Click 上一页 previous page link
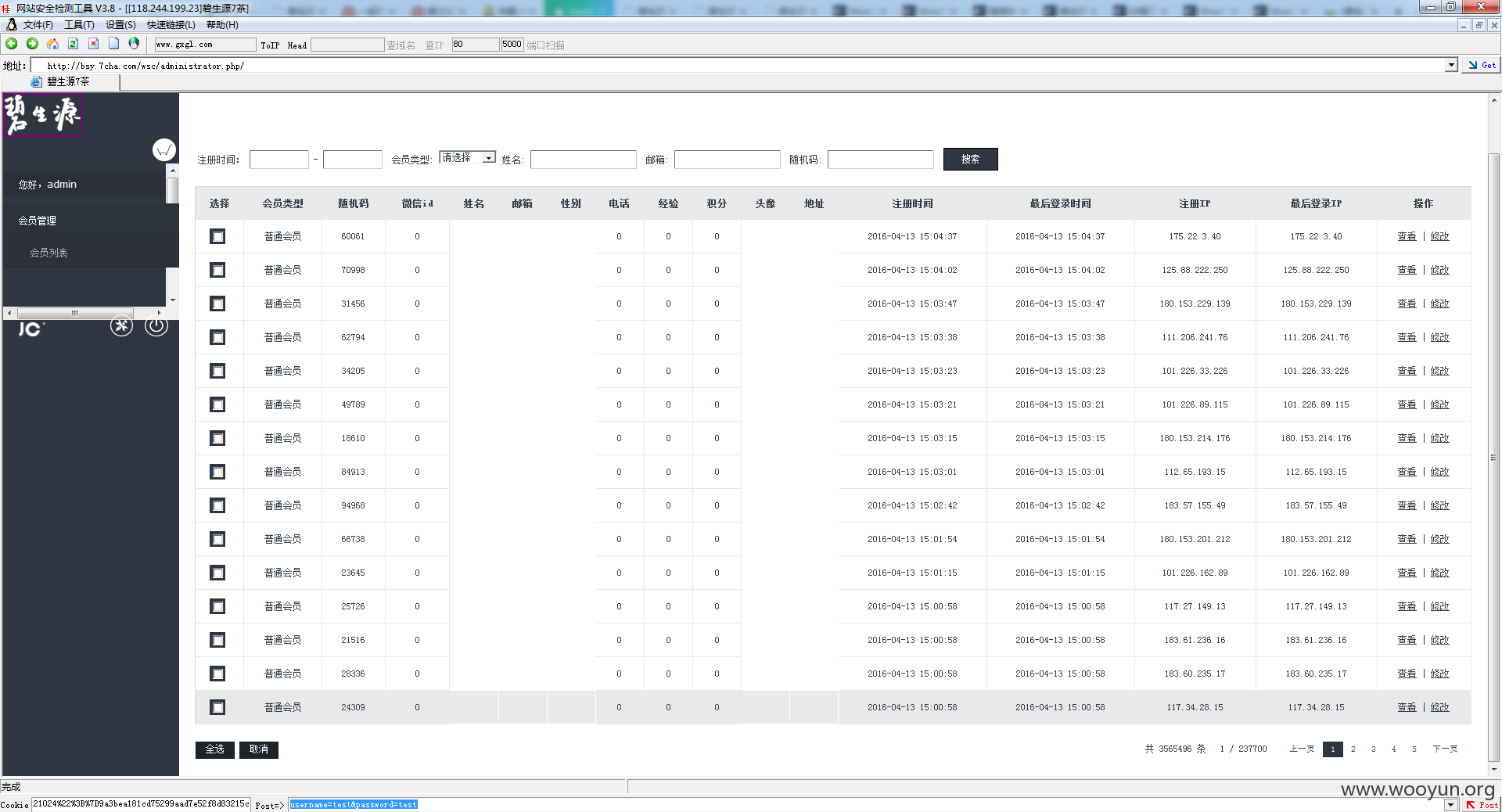 1302,749
